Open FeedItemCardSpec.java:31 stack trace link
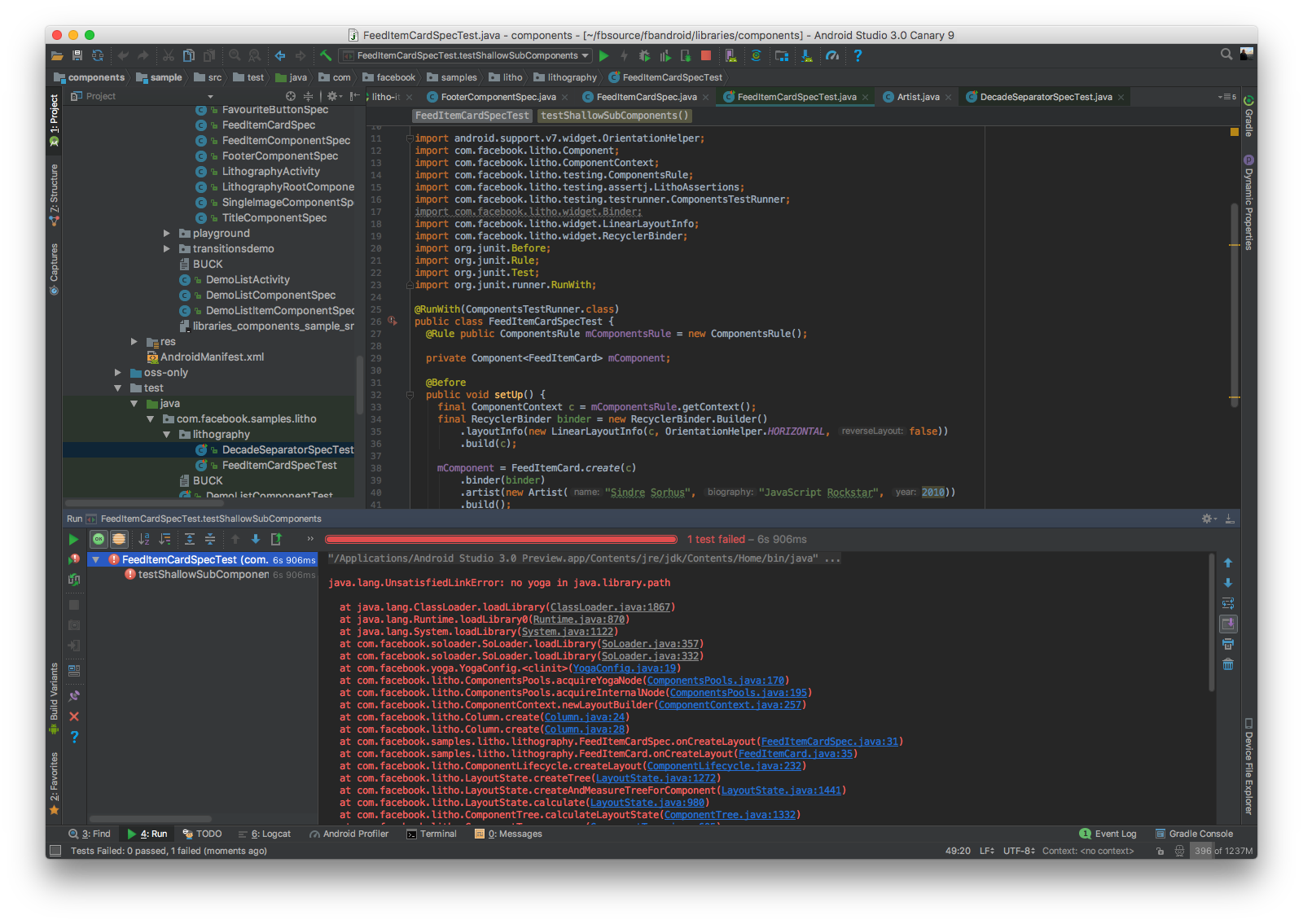Screen dimensions: 1303x924 coord(830,742)
